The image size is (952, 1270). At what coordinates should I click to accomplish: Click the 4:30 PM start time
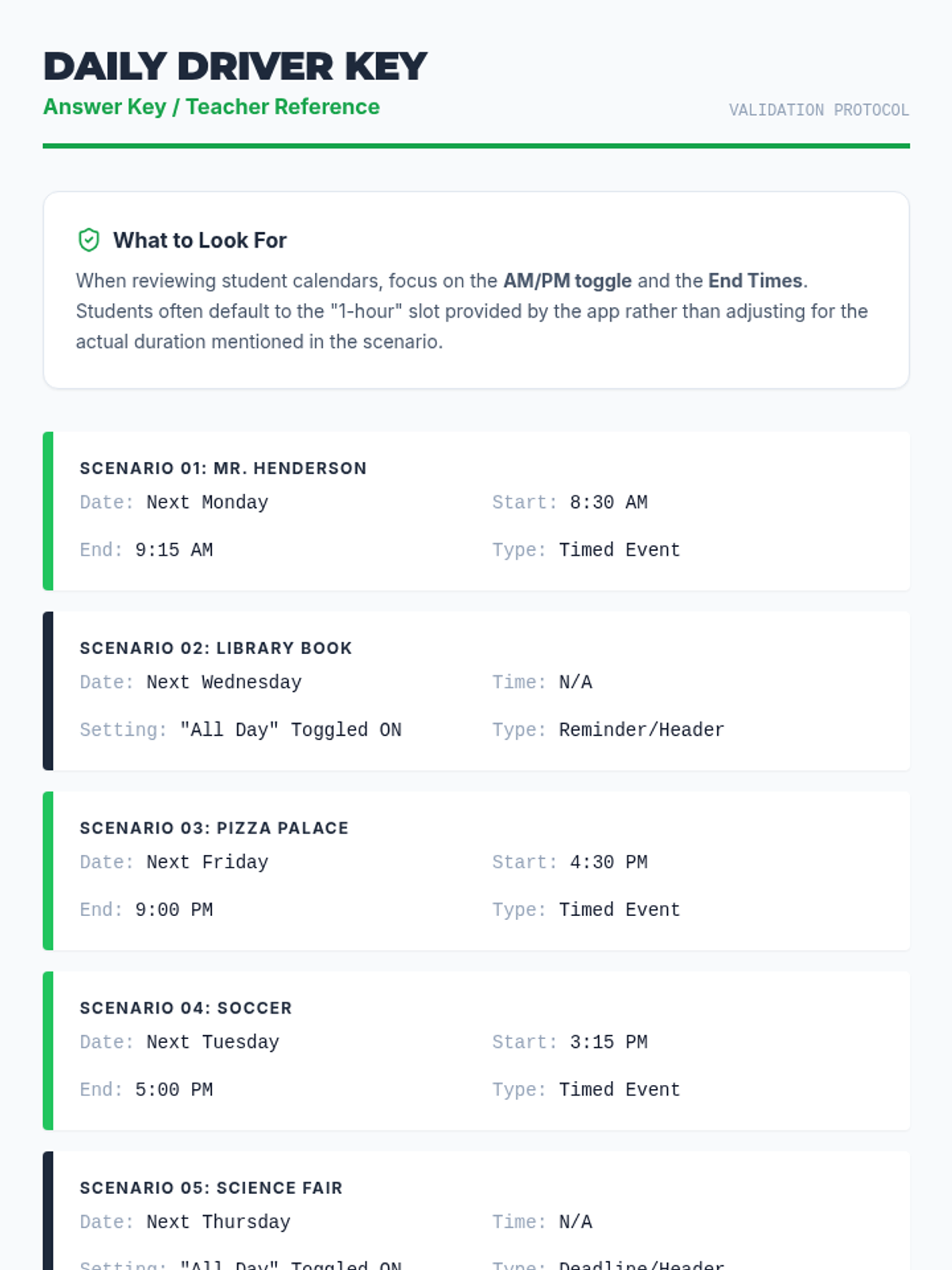[x=608, y=862]
